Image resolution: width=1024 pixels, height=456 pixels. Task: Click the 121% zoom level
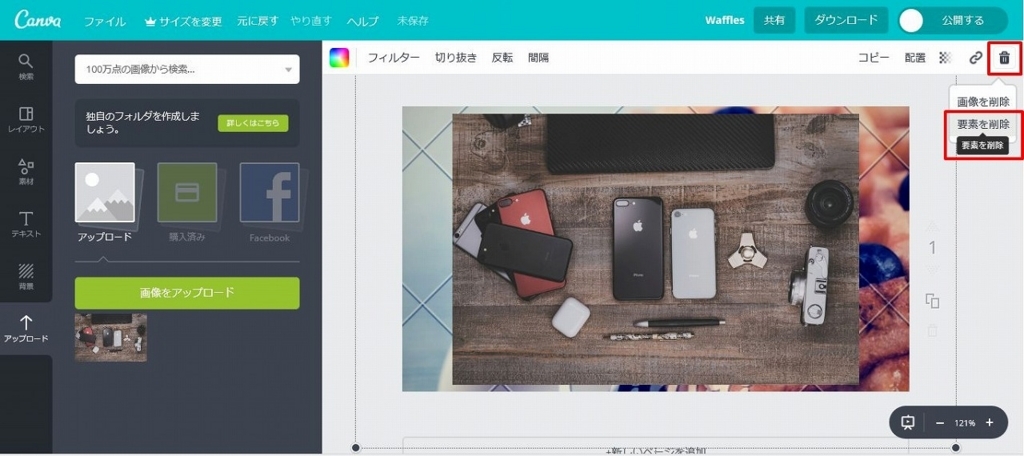click(x=965, y=423)
